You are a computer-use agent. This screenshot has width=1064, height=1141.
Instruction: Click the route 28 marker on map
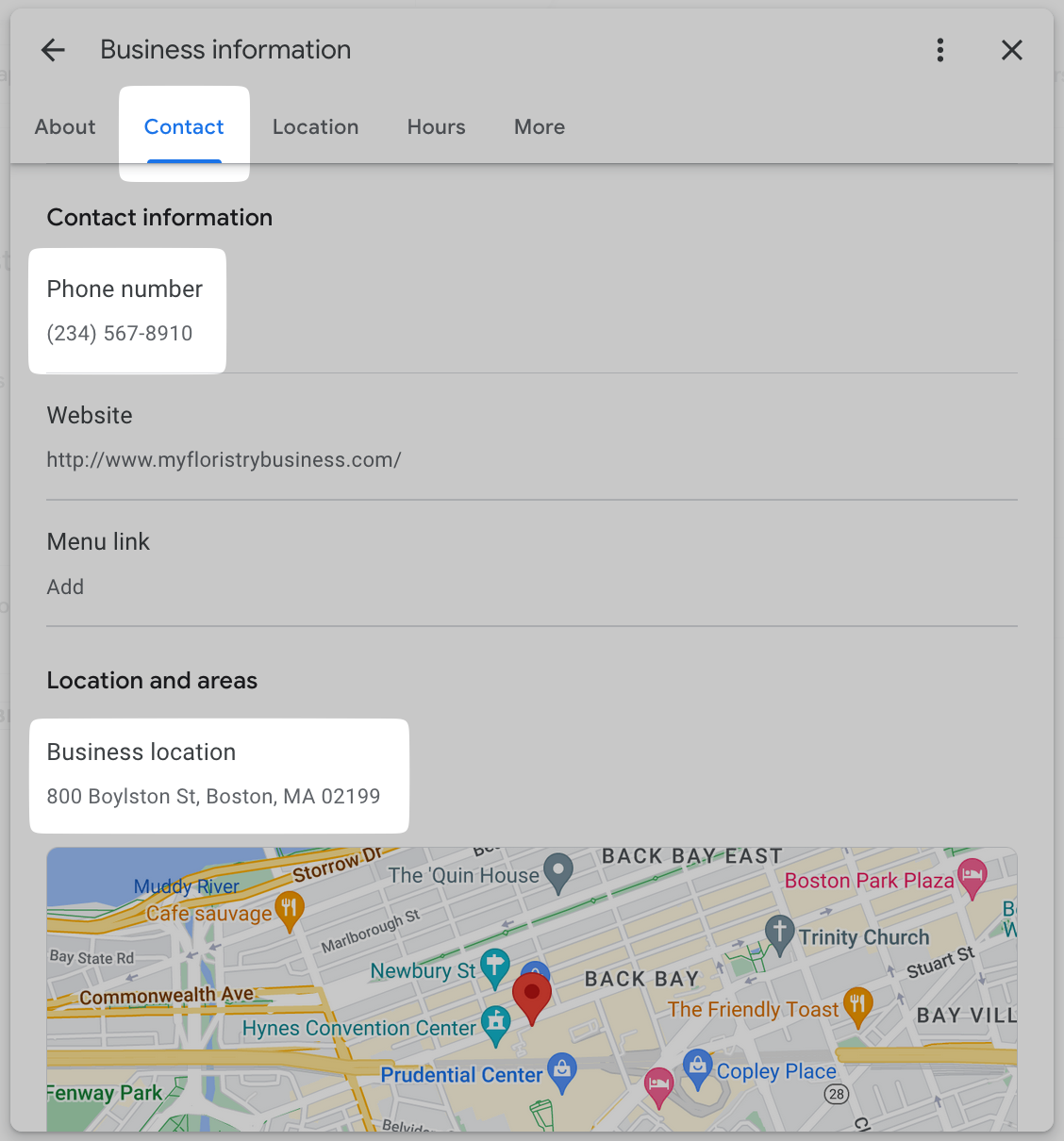(836, 1095)
